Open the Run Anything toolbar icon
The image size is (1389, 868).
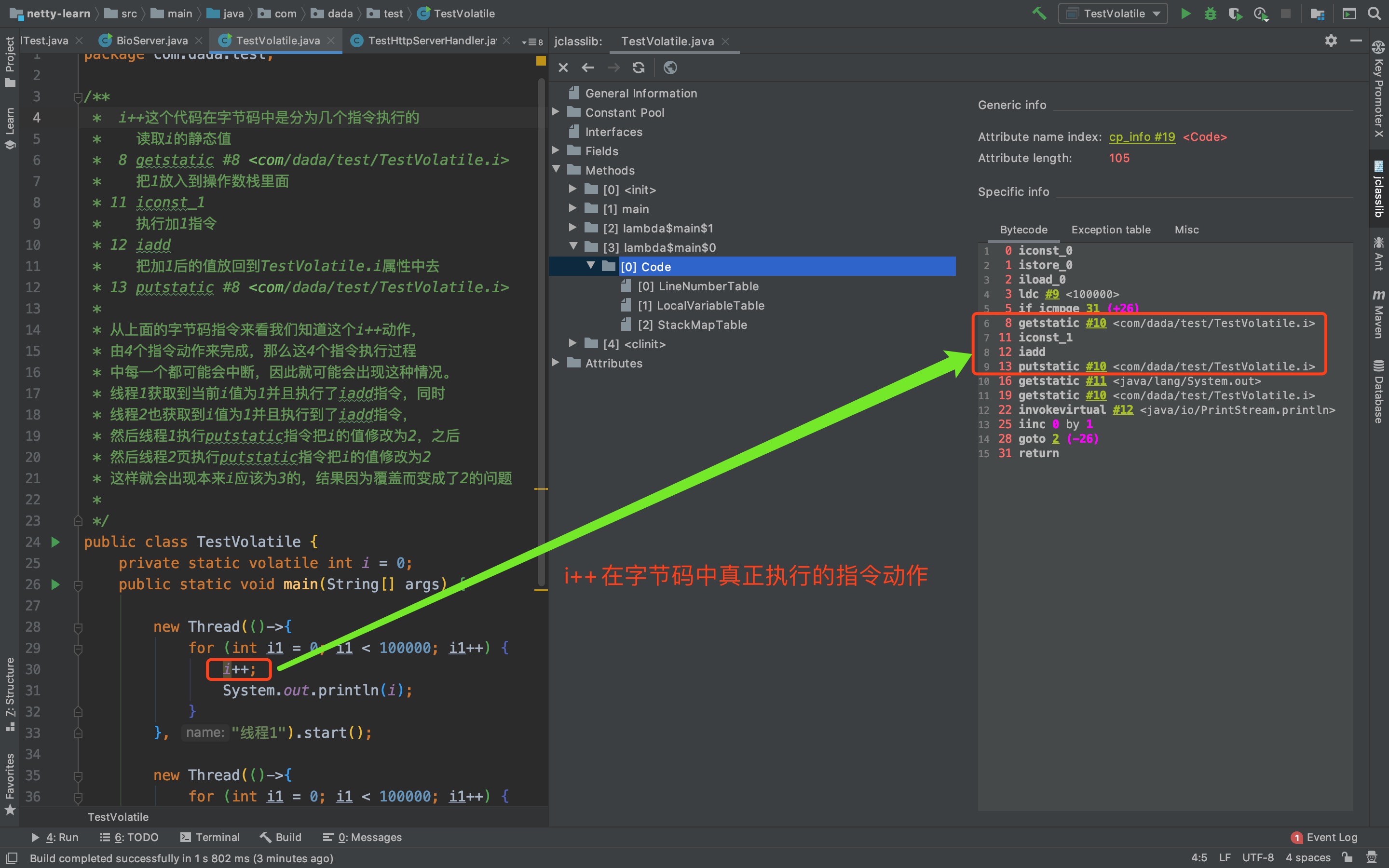[1349, 13]
